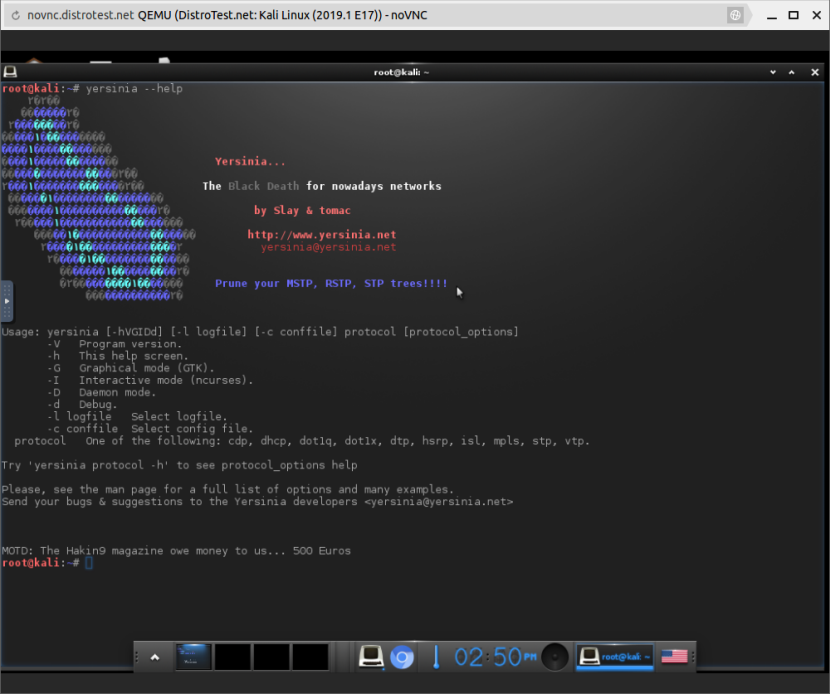Click the browser translate icon in title bar
Screen dimensions: 830x694
point(735,15)
